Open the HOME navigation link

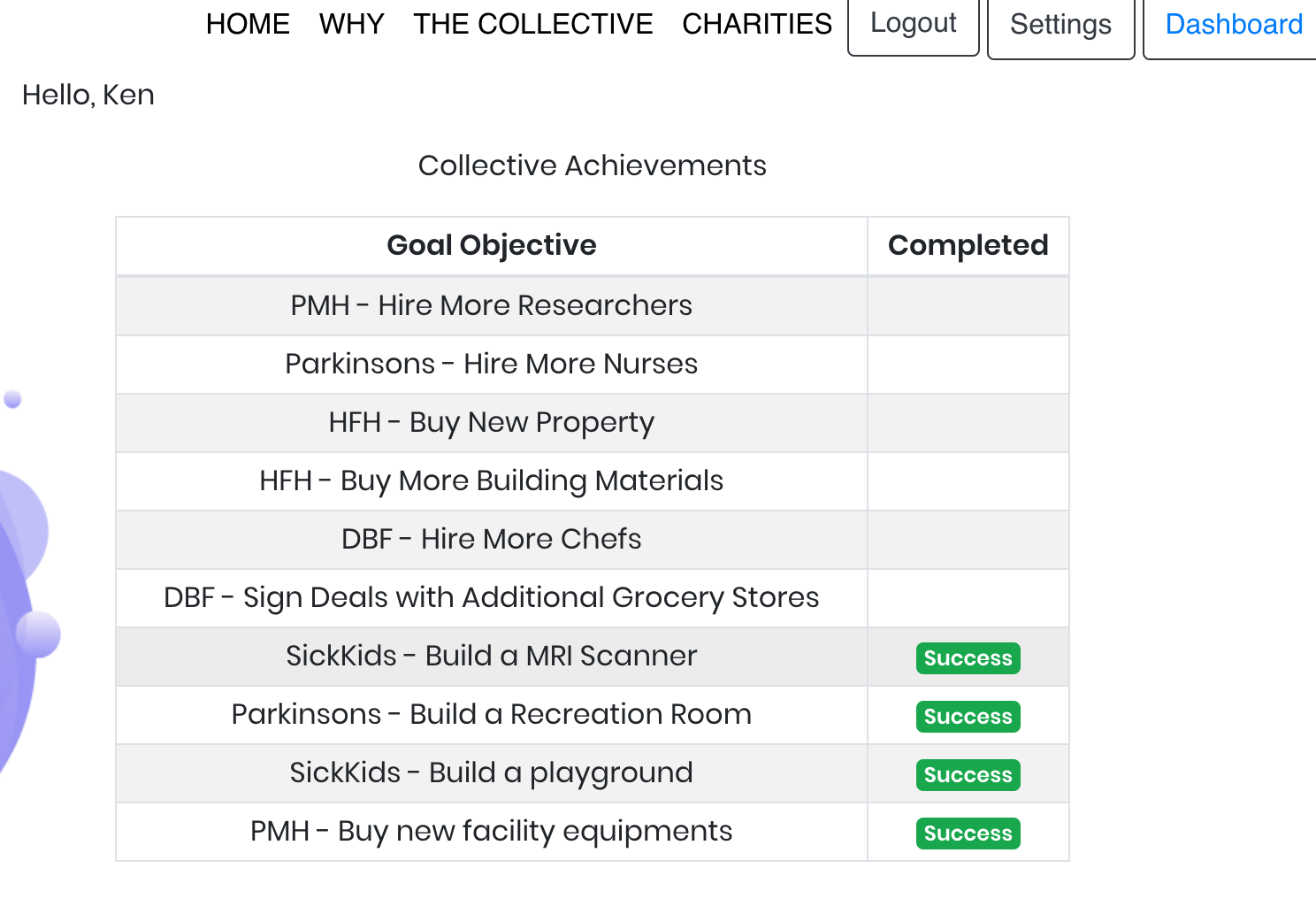coord(248,24)
